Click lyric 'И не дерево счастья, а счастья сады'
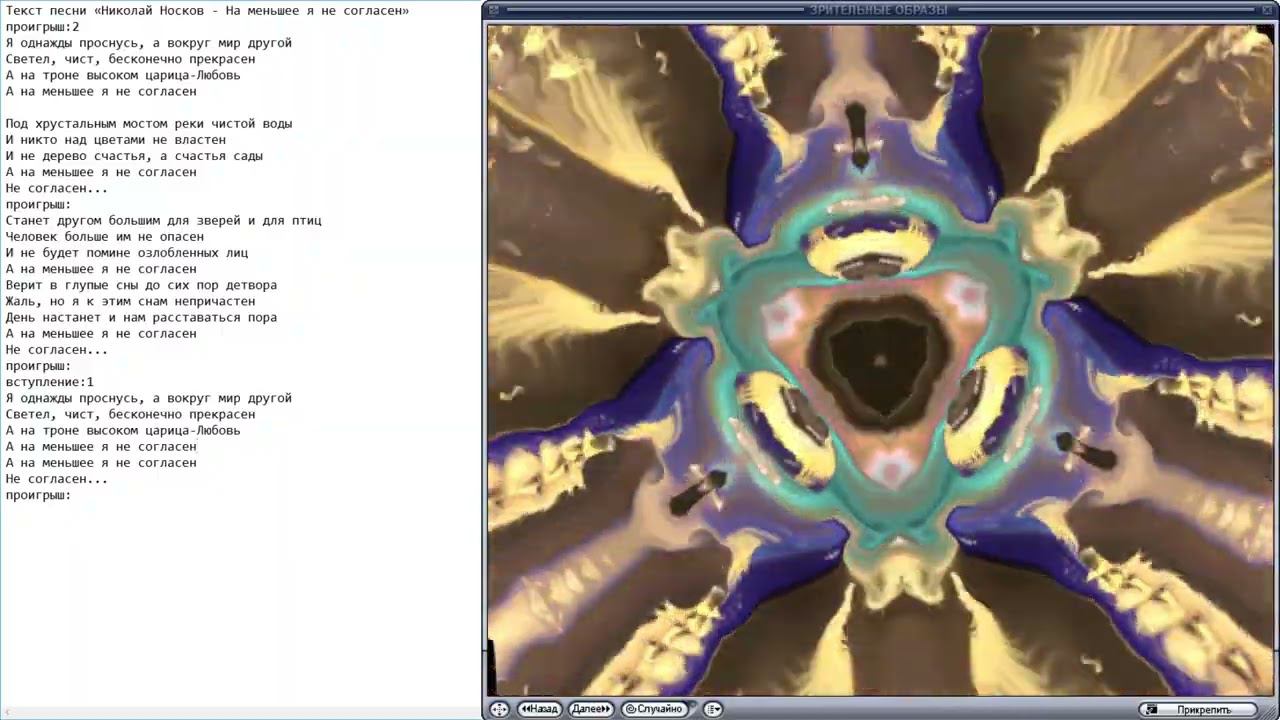Viewport: 1280px width, 720px height. pos(134,156)
